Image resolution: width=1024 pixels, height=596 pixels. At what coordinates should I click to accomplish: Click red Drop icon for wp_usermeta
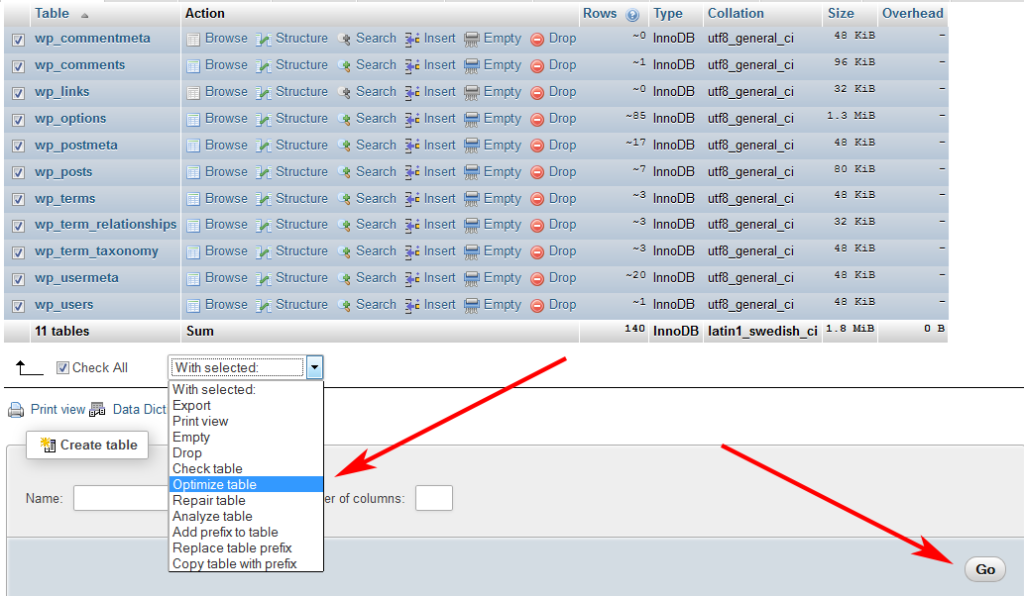[537, 279]
